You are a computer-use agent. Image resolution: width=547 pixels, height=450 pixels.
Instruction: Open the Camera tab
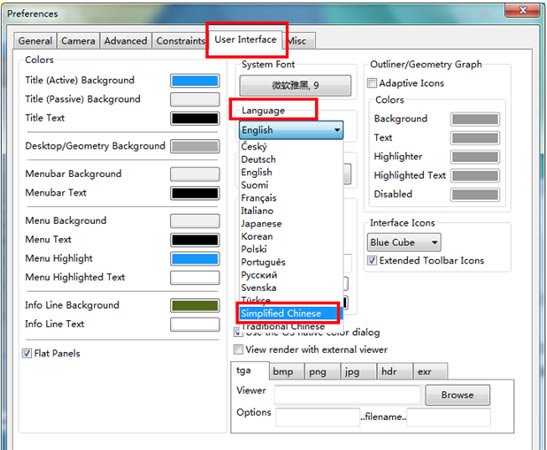[78, 41]
